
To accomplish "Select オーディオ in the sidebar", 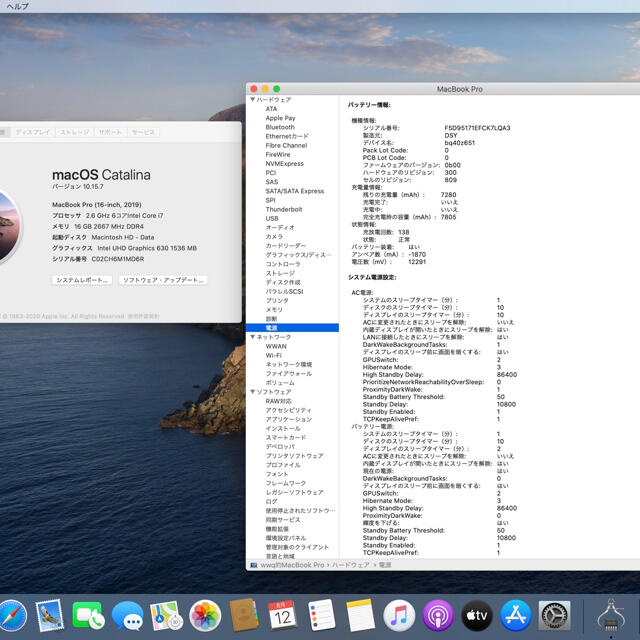I will (x=280, y=227).
